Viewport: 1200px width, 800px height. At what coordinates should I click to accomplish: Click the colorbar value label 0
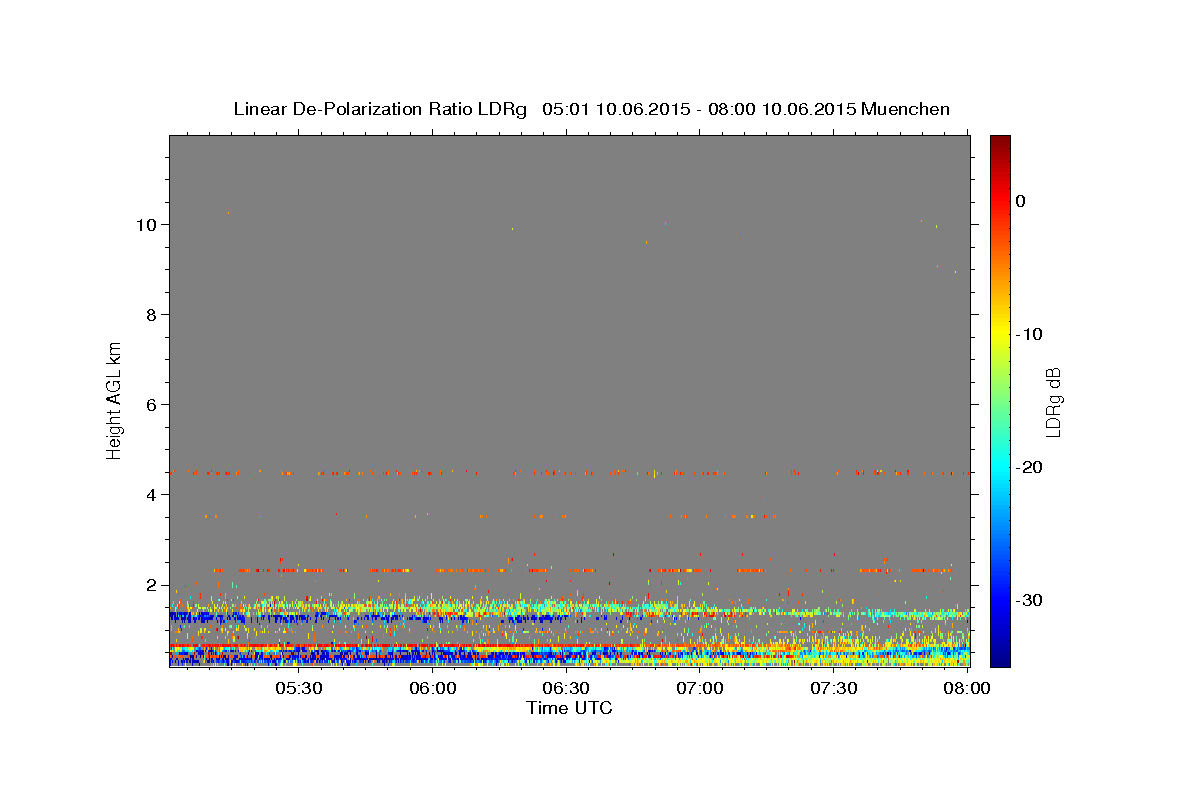[1021, 201]
